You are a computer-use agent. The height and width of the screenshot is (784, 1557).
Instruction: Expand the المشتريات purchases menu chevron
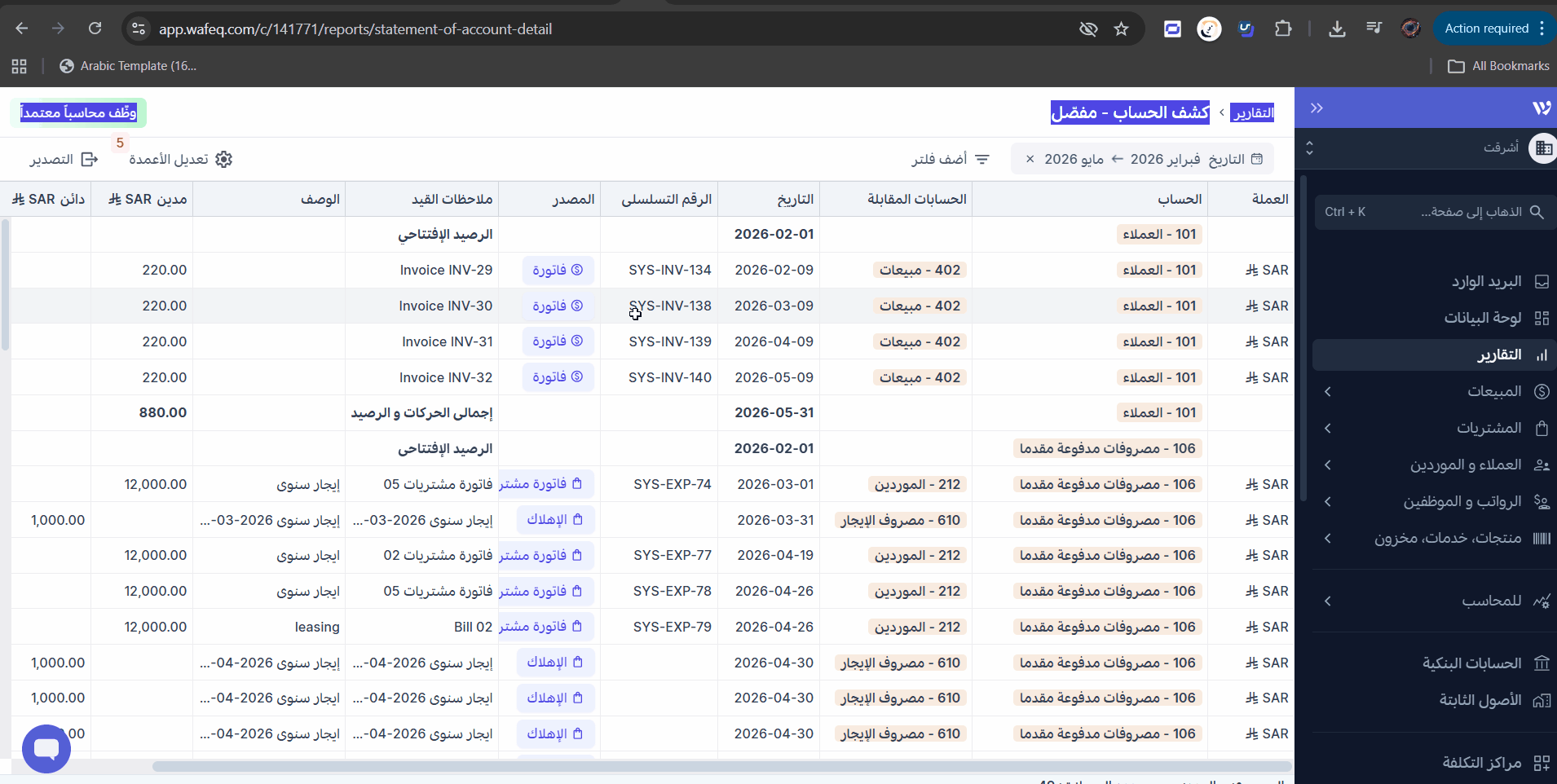point(1328,429)
